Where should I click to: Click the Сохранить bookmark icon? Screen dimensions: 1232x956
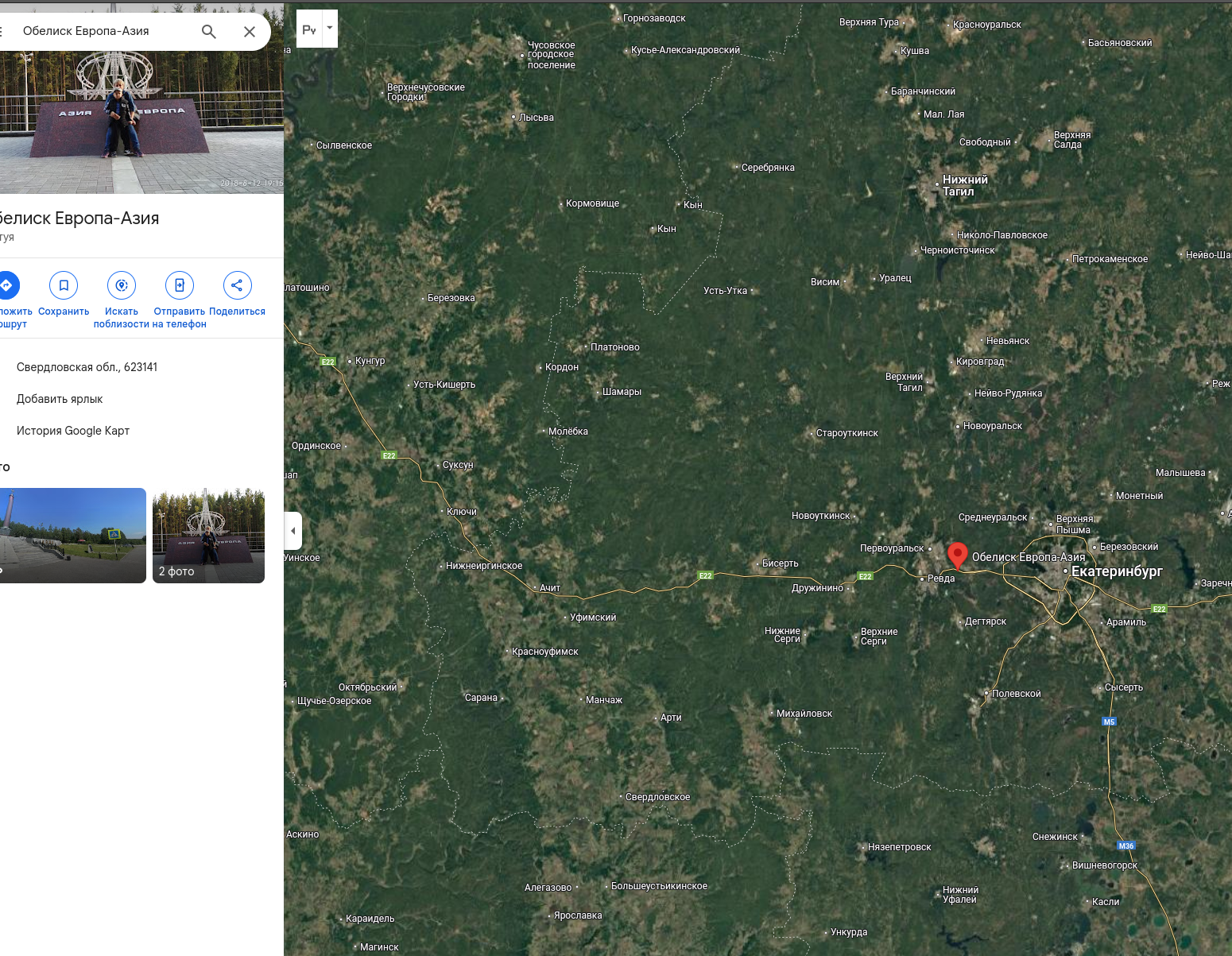(64, 285)
